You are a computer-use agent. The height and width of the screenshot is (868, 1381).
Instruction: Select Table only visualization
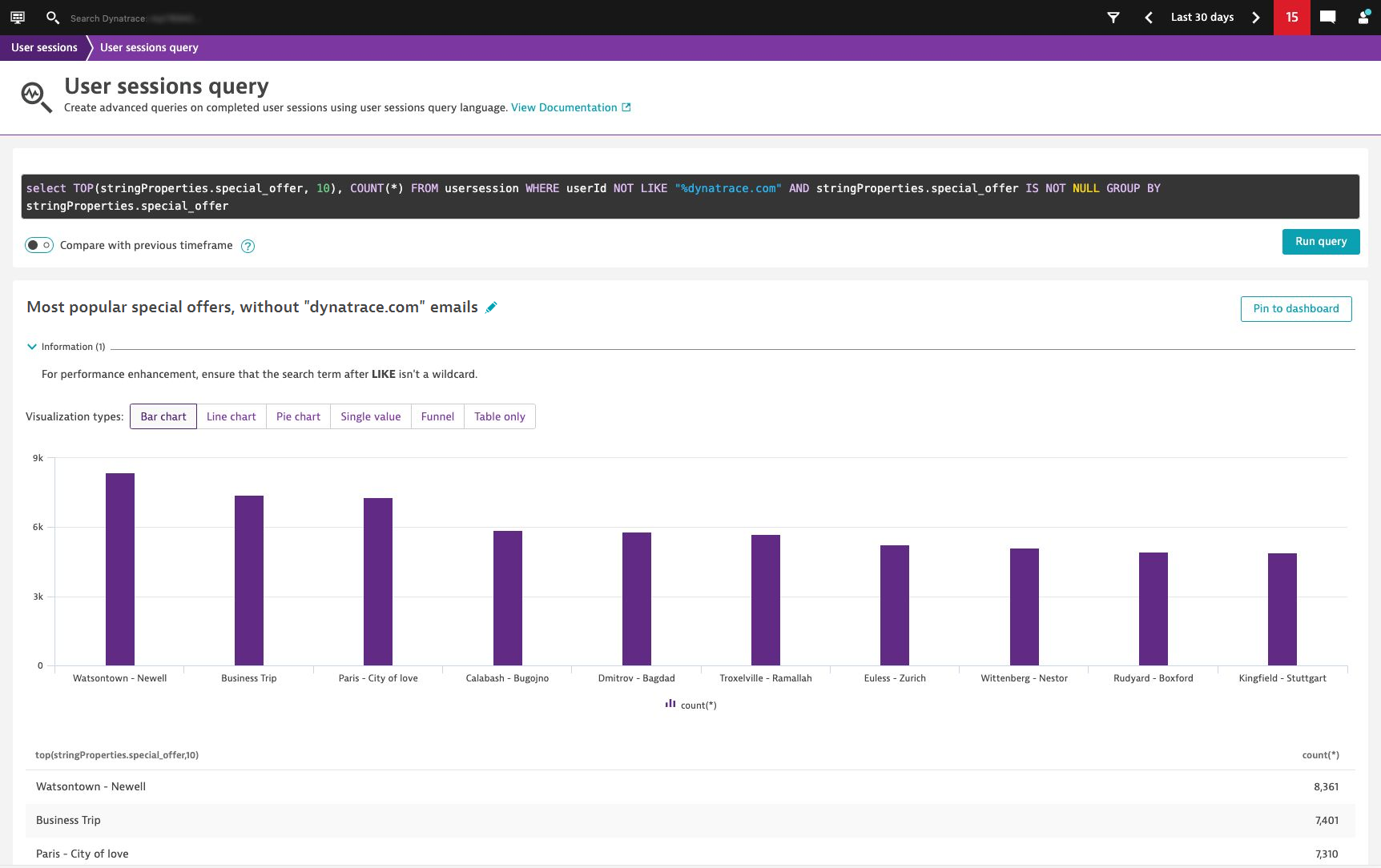point(500,416)
